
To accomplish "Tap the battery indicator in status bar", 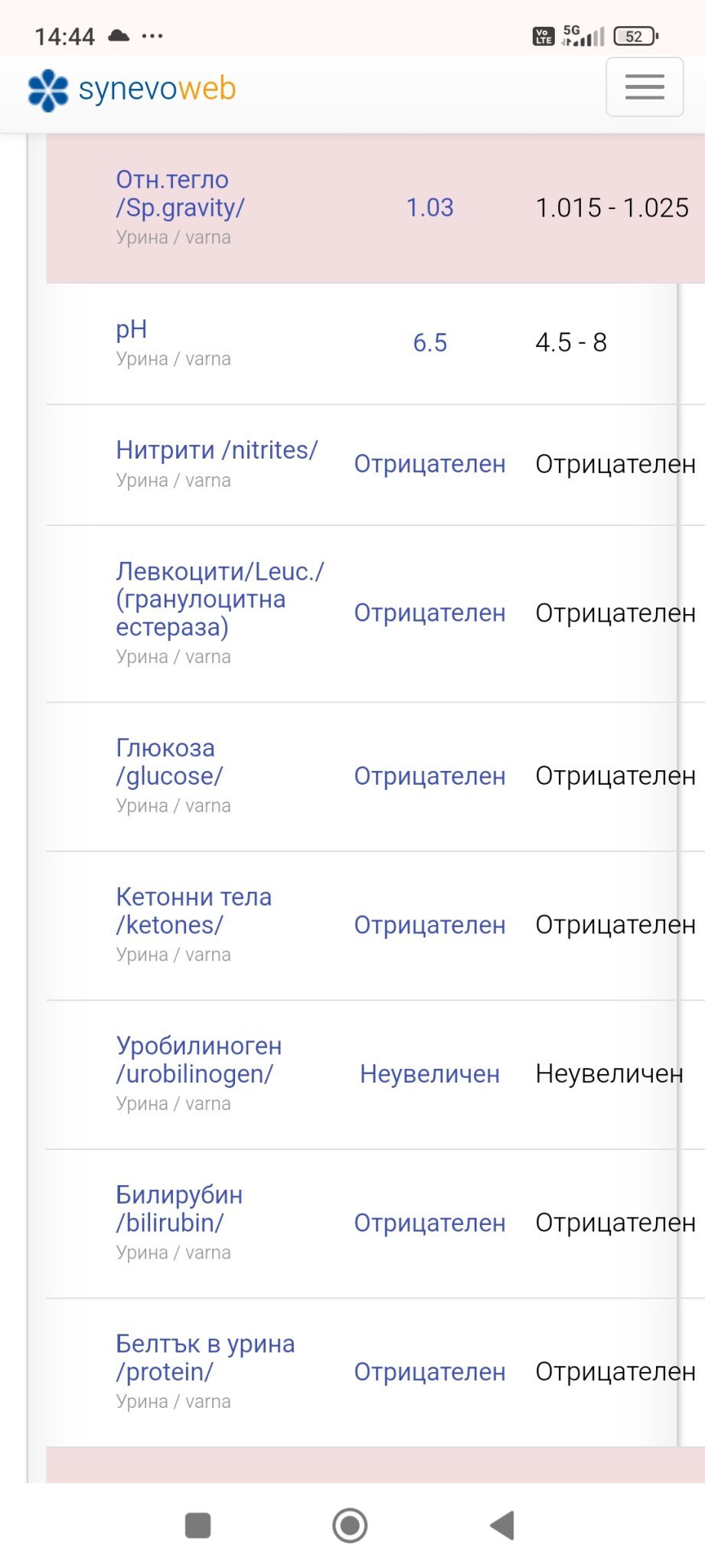I will click(x=635, y=36).
